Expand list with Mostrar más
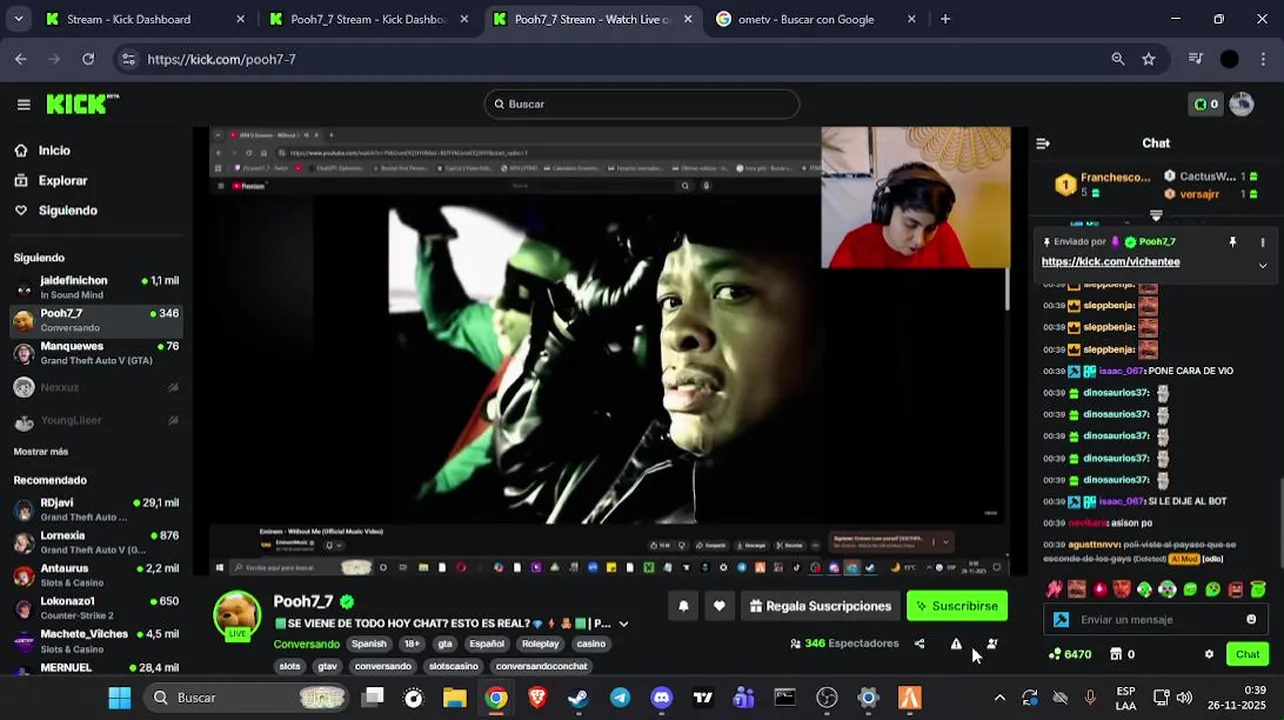The height and width of the screenshot is (720, 1284). (x=41, y=452)
